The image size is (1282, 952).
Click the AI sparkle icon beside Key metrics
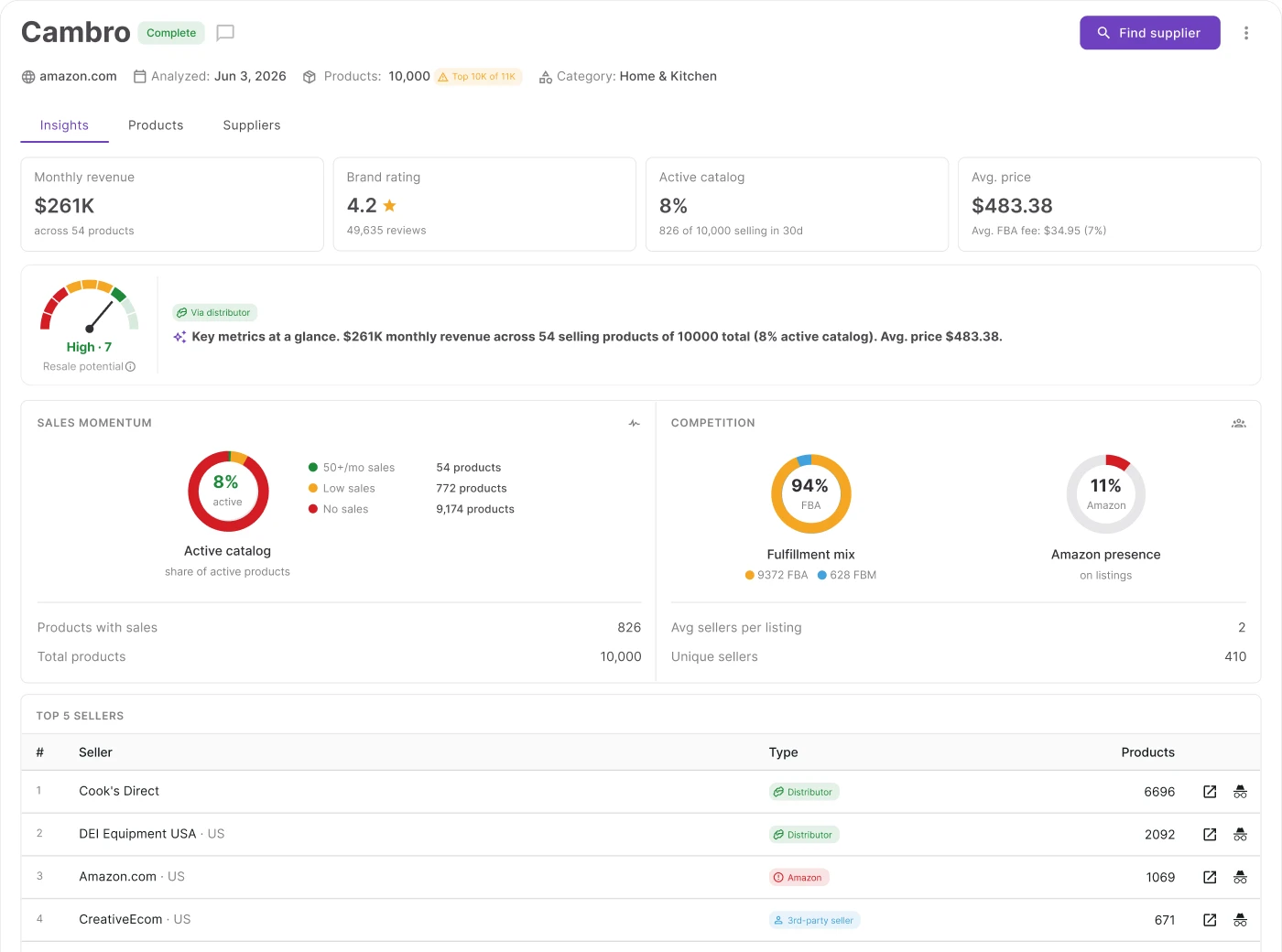click(x=179, y=337)
